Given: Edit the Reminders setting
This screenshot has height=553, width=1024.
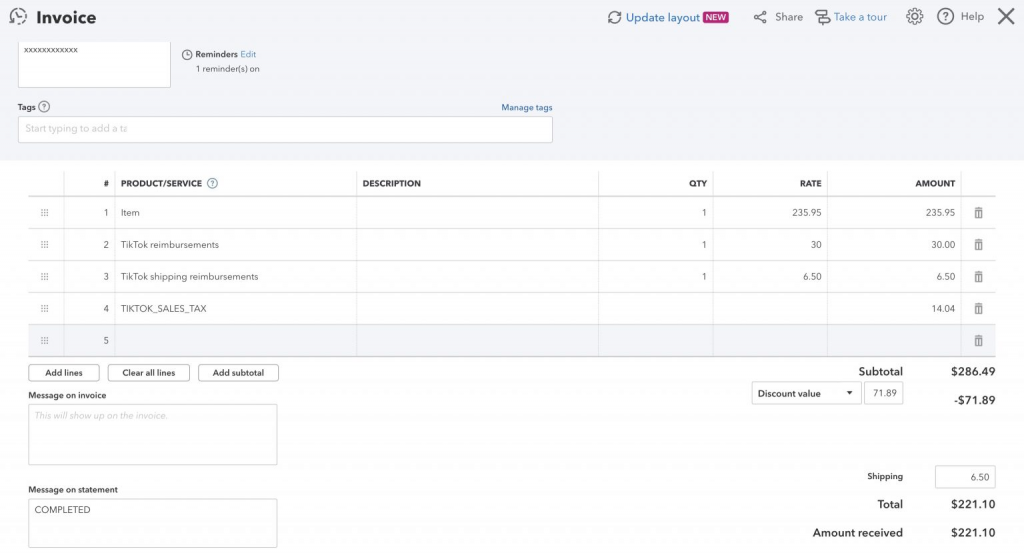Looking at the screenshot, I should point(248,54).
